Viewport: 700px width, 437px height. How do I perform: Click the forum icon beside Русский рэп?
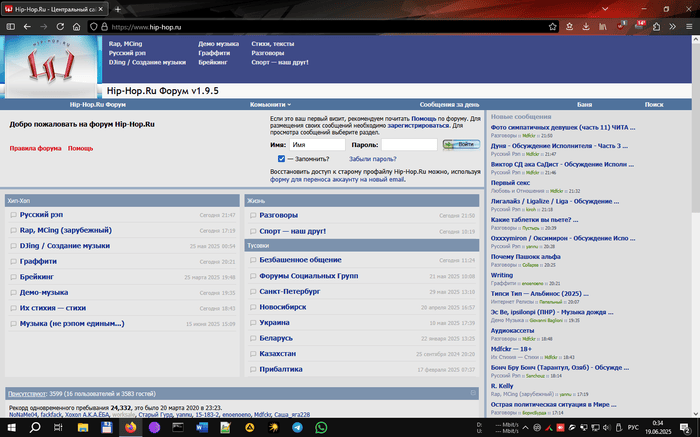point(12,215)
